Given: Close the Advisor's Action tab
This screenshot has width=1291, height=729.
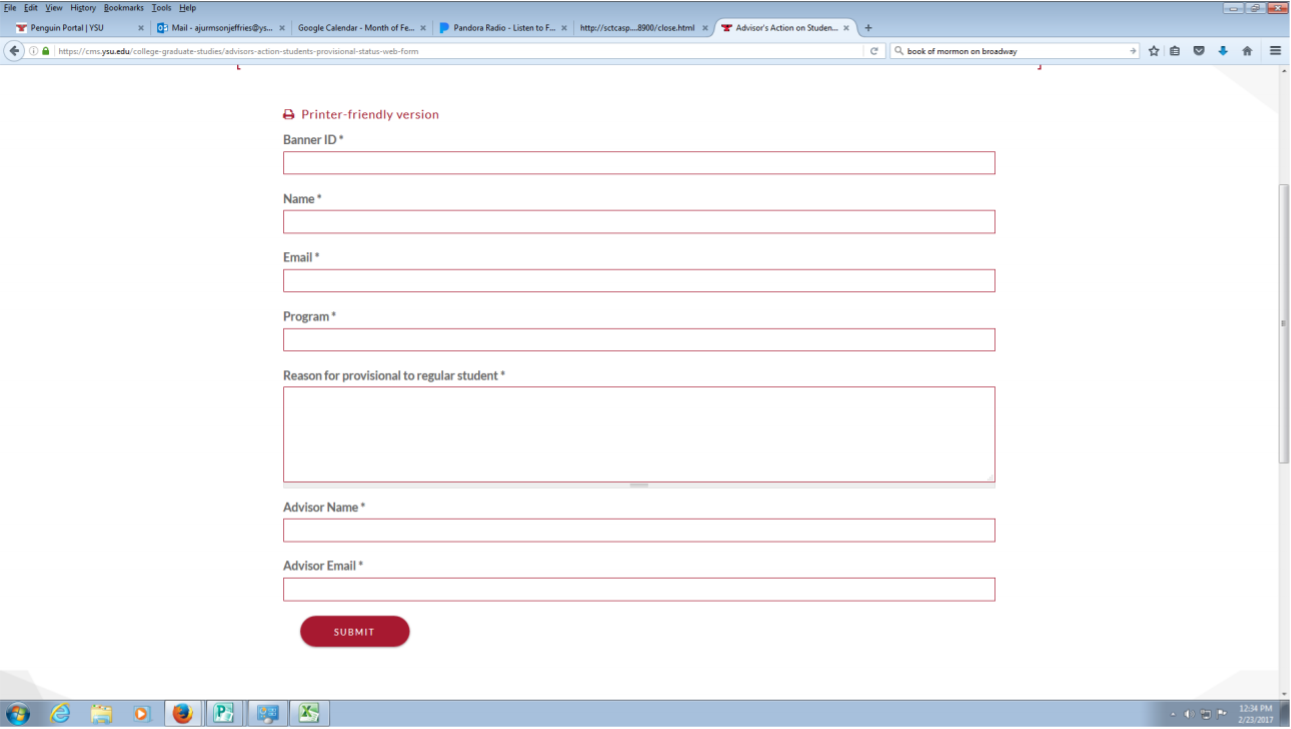Looking at the screenshot, I should point(846,28).
